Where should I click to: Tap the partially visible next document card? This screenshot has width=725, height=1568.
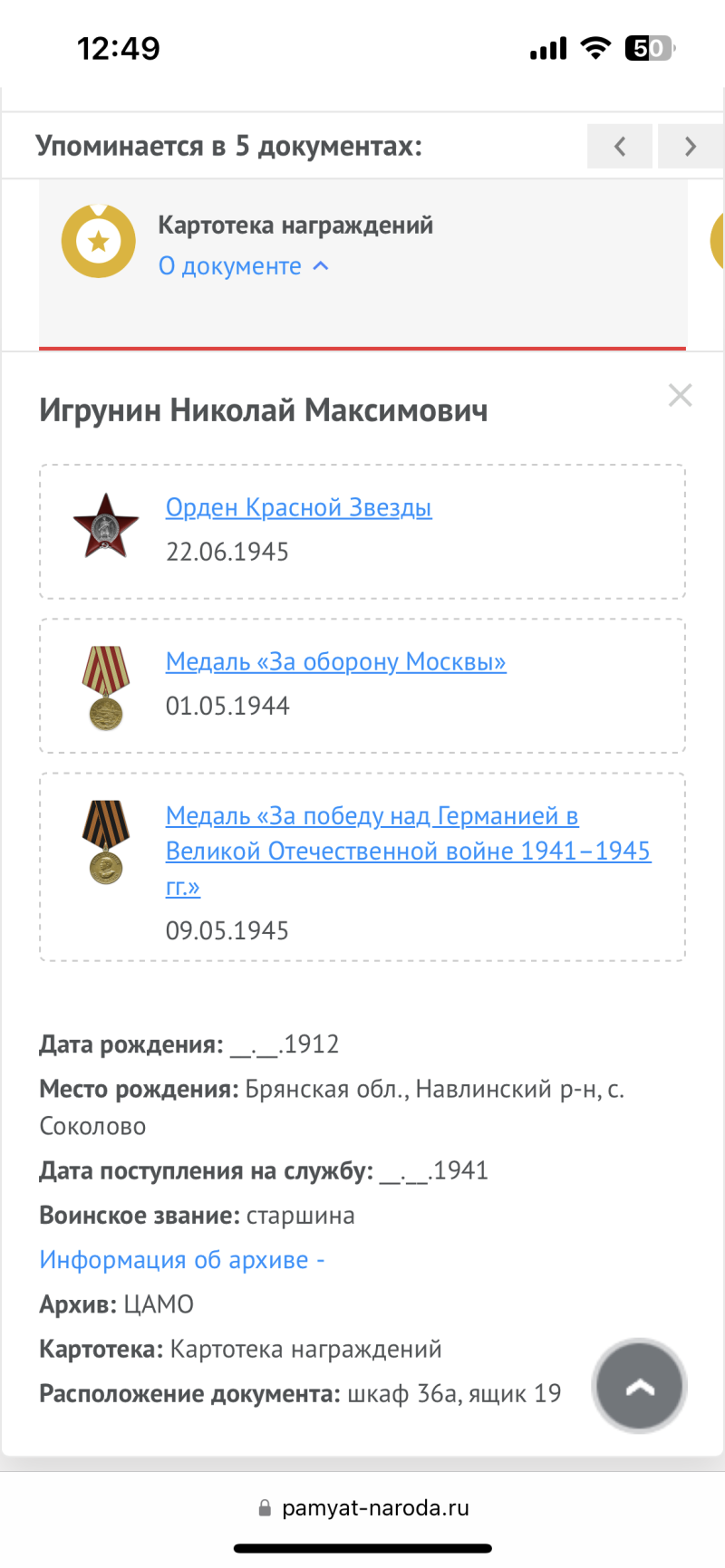pyautogui.click(x=717, y=241)
